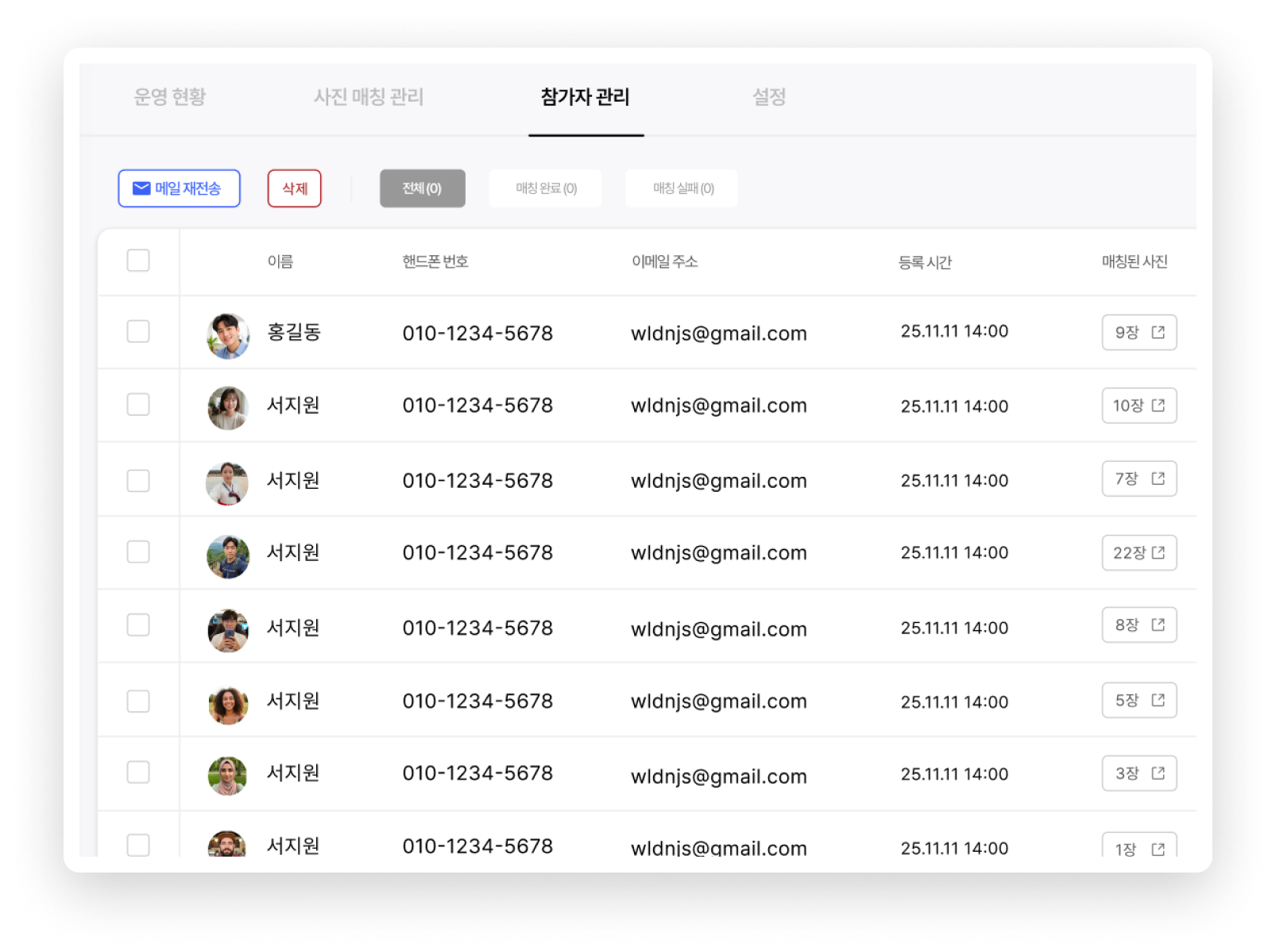
Task: Open external link icon in 3장 button
Action: (x=1158, y=773)
